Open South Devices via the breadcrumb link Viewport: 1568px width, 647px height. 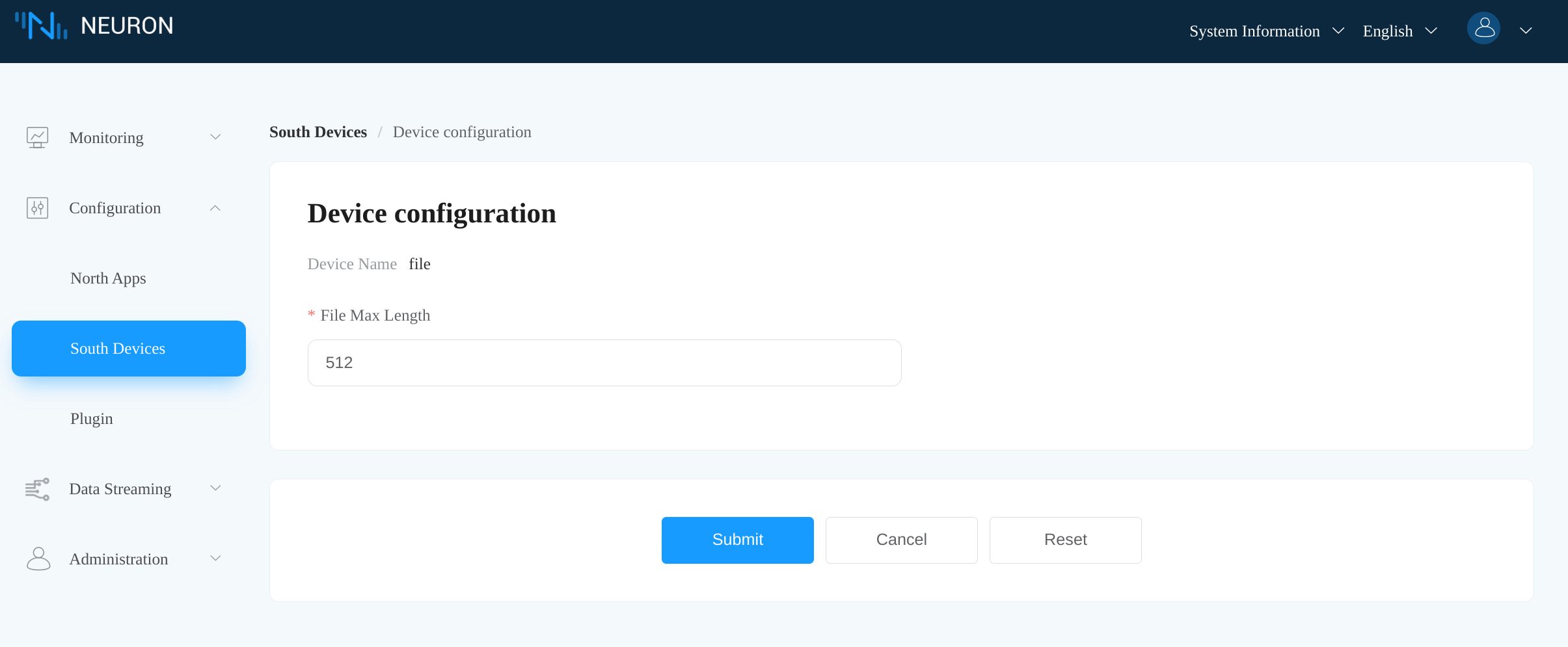tap(317, 131)
